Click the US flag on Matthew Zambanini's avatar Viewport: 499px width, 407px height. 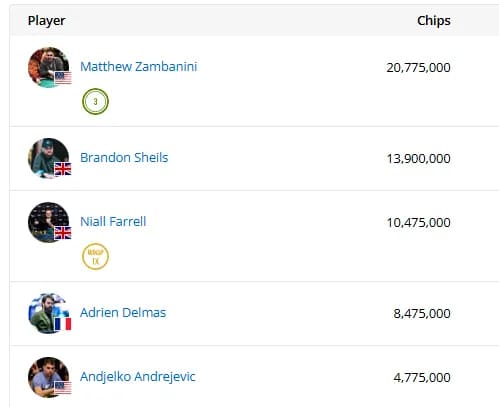coord(63,78)
